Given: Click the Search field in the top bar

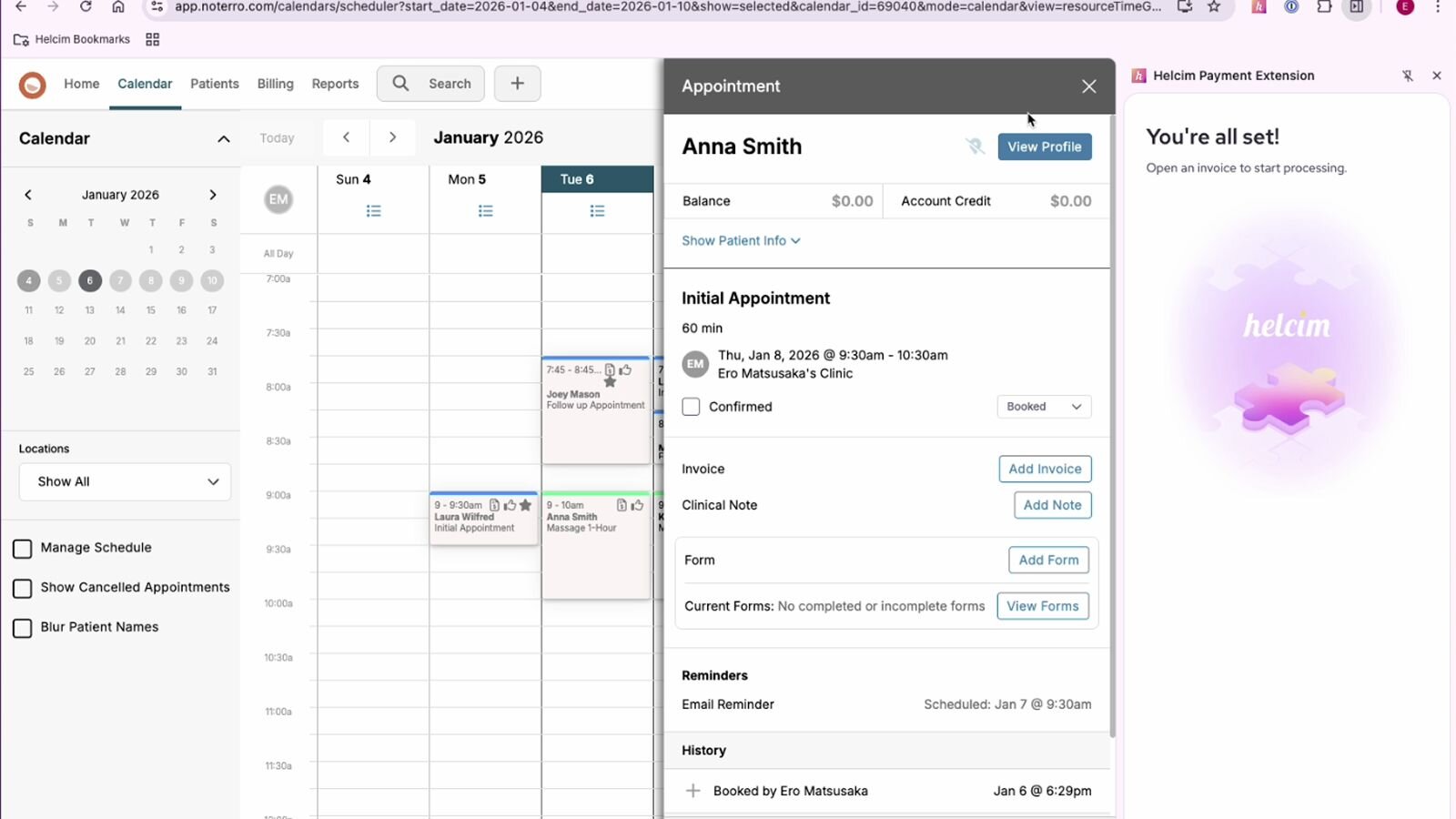Looking at the screenshot, I should [x=431, y=84].
